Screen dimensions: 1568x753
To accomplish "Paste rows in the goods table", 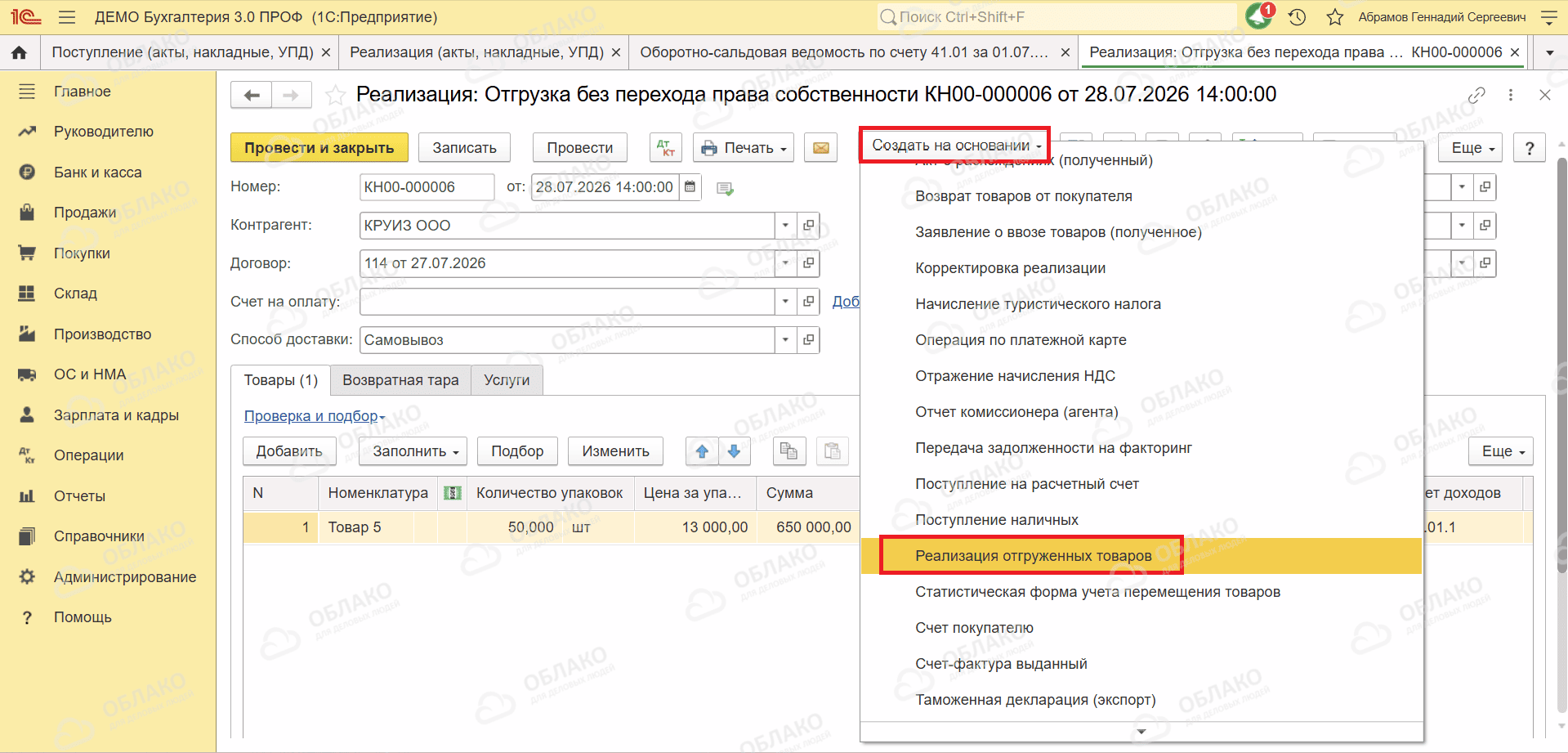I will pos(833,451).
